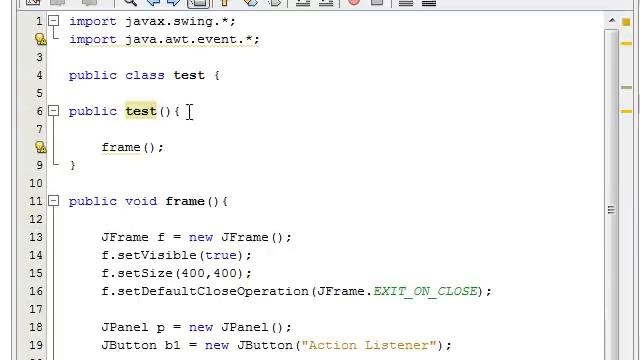Click the highlighted test constructor name
640x360 pixels.
pyautogui.click(x=141, y=111)
